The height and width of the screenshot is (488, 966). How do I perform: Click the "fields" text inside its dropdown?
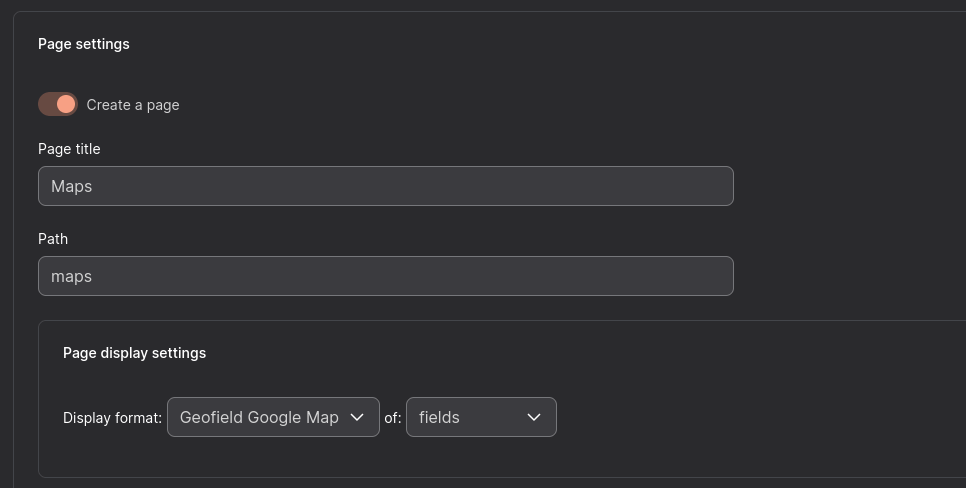pos(439,417)
